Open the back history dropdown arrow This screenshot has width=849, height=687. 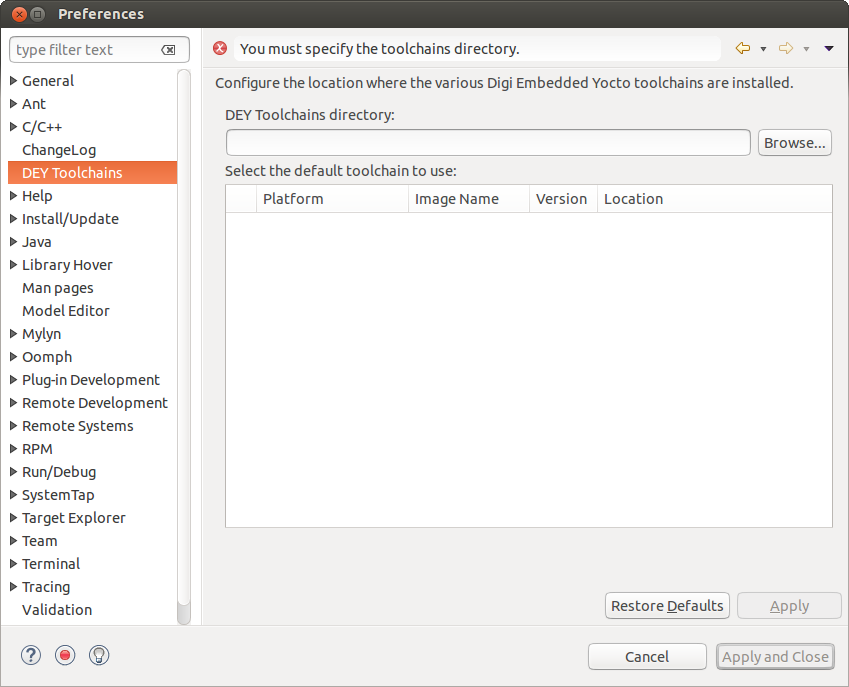click(763, 49)
